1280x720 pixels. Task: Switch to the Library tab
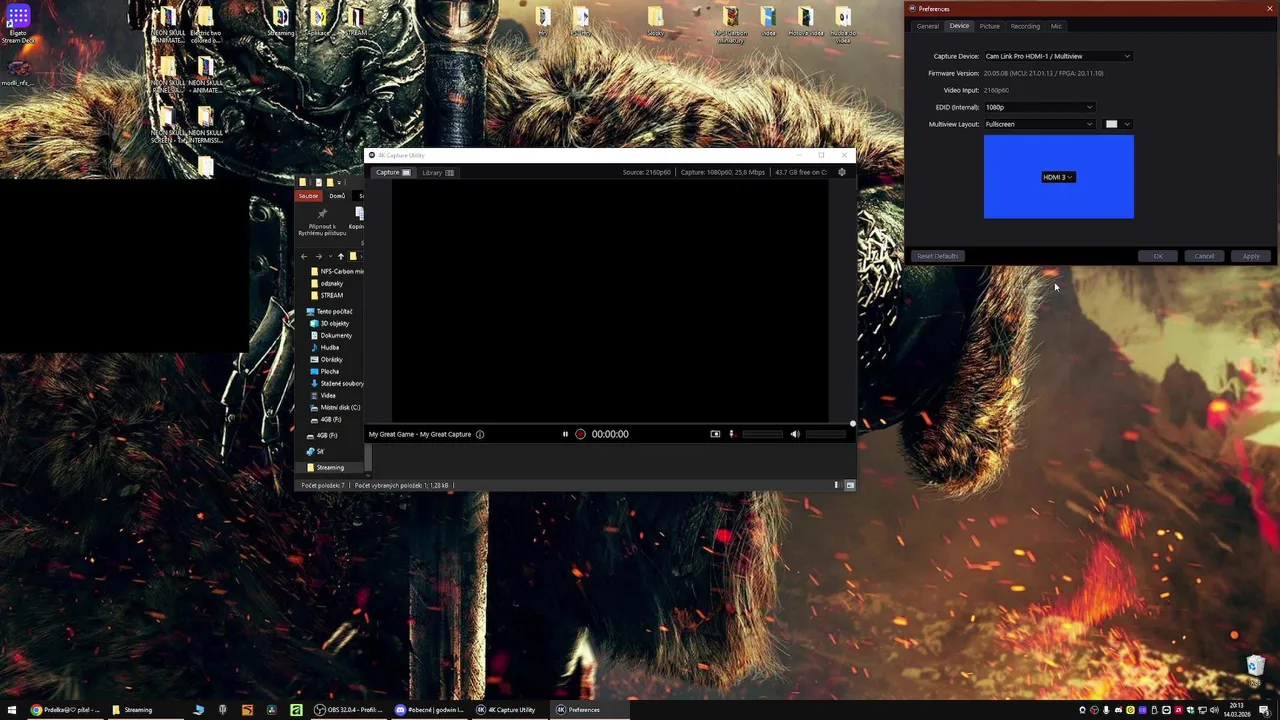(438, 172)
